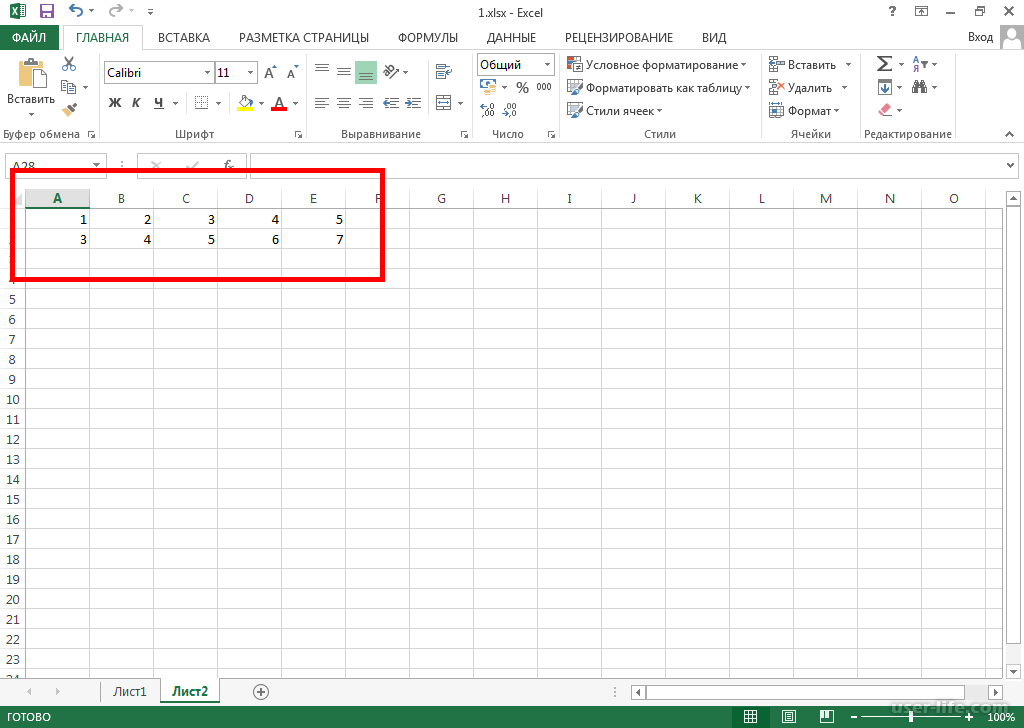Increase font size with the larger A icon
The width and height of the screenshot is (1024, 728).
(x=270, y=72)
